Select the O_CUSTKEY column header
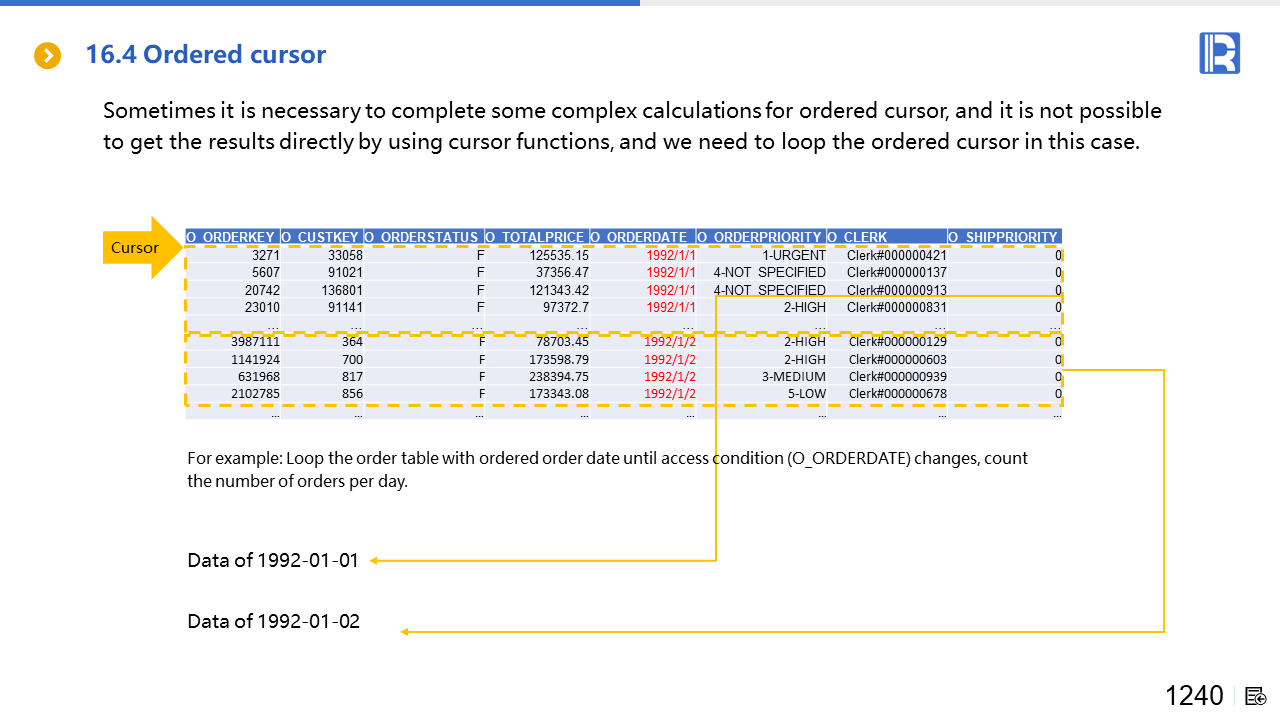The height and width of the screenshot is (720, 1280). click(321, 237)
